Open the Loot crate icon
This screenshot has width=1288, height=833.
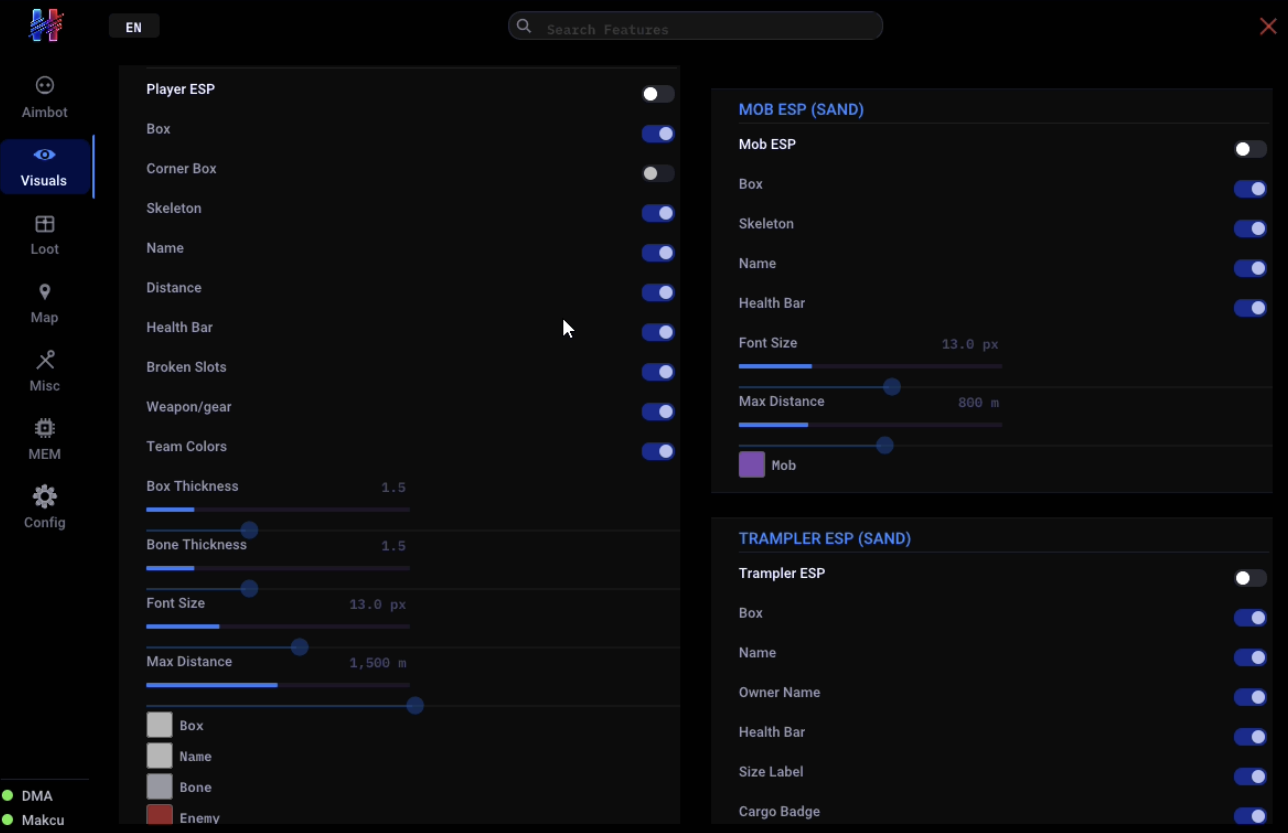44,224
